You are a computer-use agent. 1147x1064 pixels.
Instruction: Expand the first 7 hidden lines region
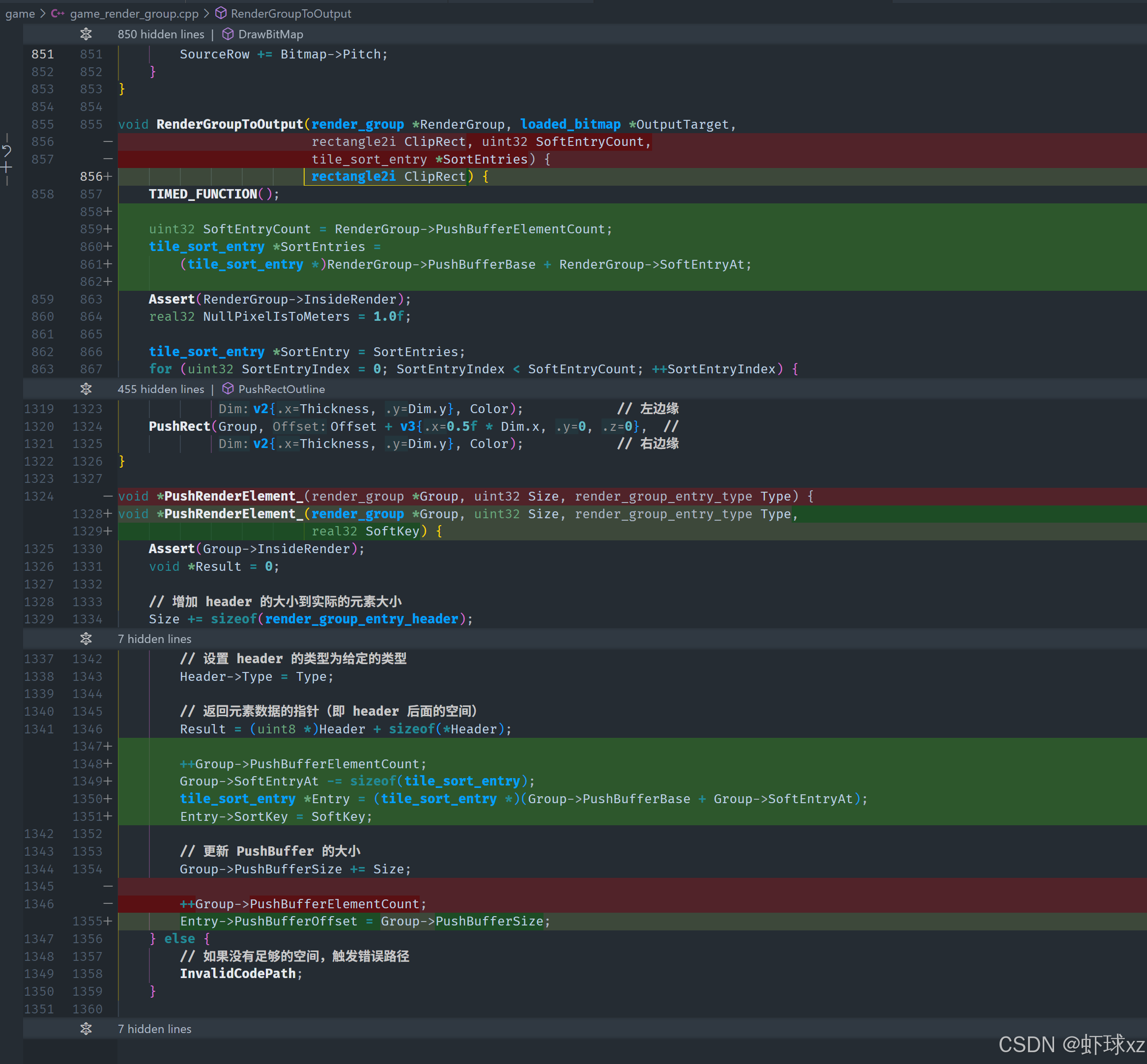point(86,639)
